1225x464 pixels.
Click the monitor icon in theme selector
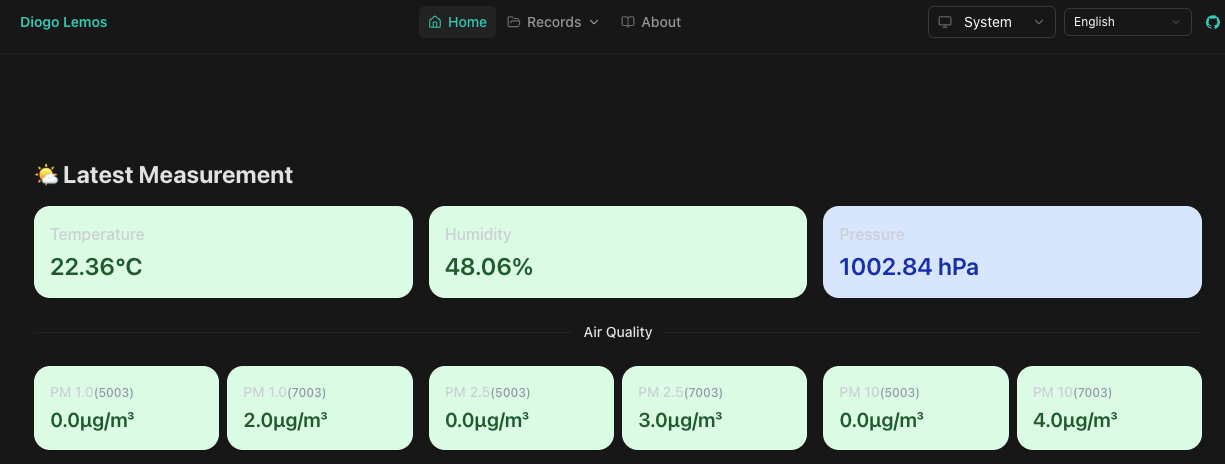pyautogui.click(x=944, y=22)
